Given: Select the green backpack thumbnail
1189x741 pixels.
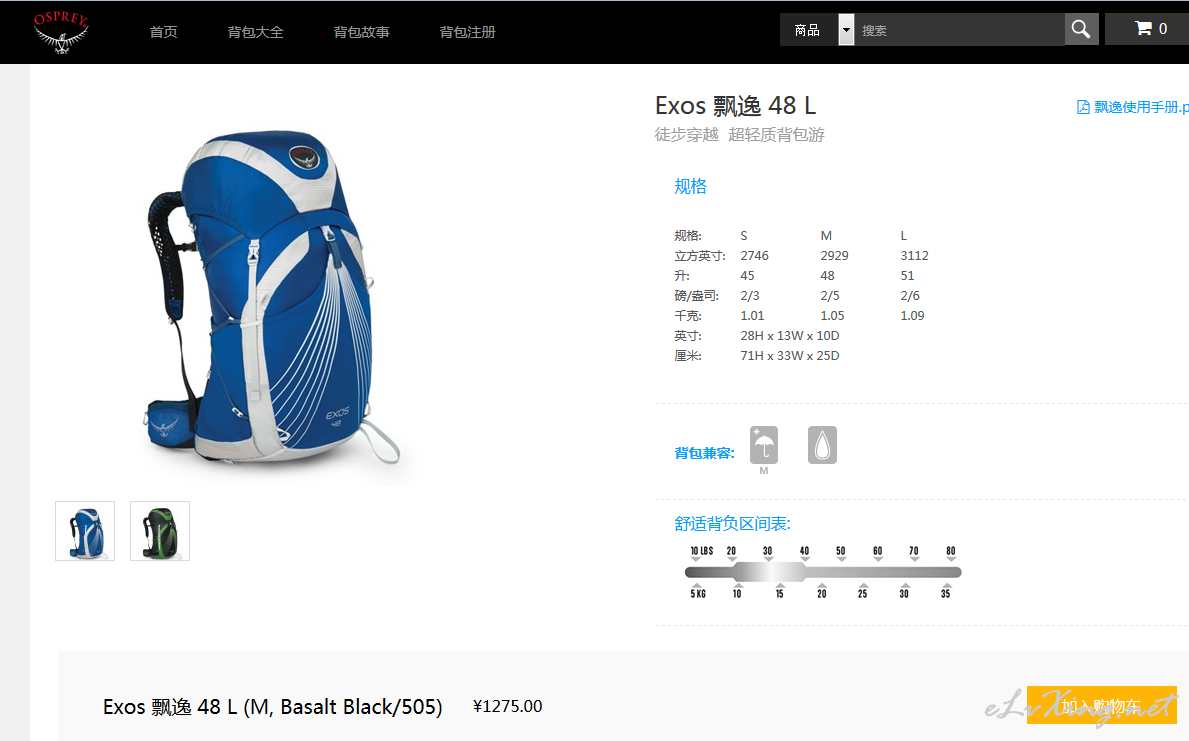Looking at the screenshot, I should point(160,531).
